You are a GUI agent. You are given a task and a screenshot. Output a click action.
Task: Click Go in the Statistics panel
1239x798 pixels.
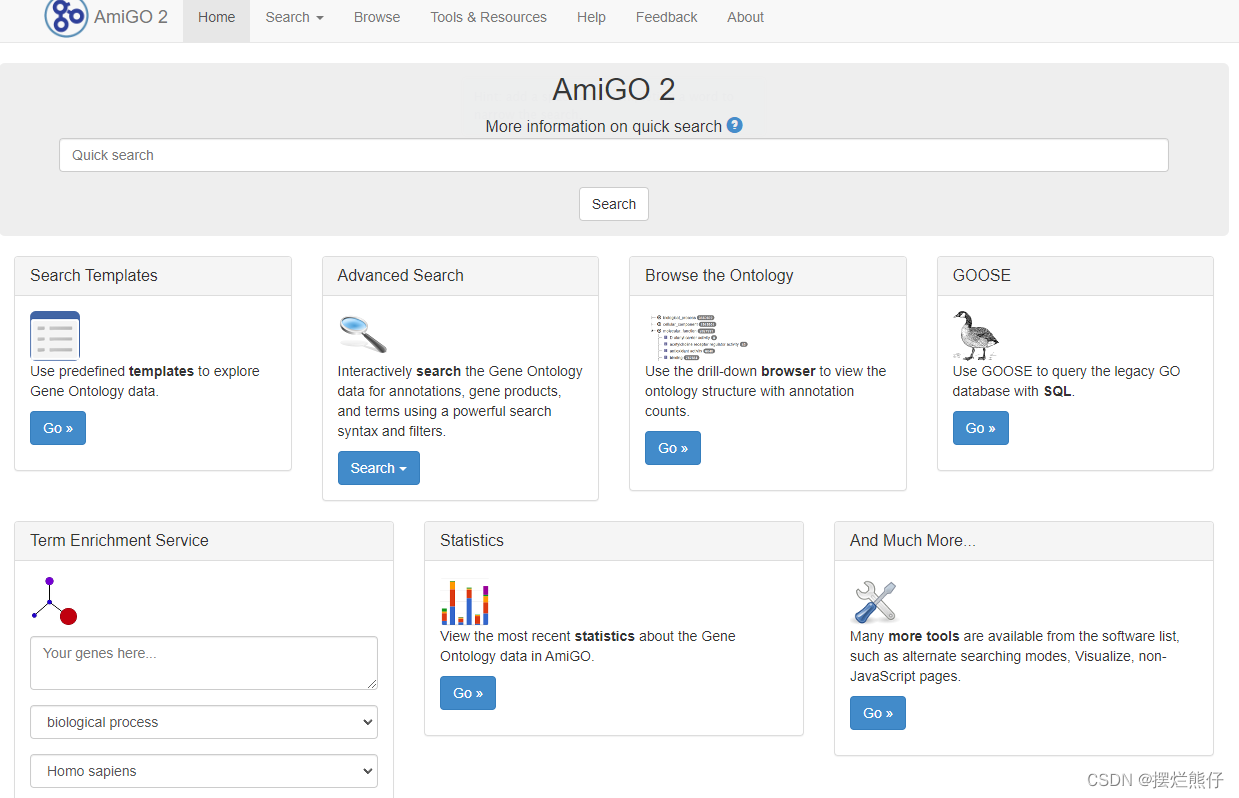[x=468, y=693]
